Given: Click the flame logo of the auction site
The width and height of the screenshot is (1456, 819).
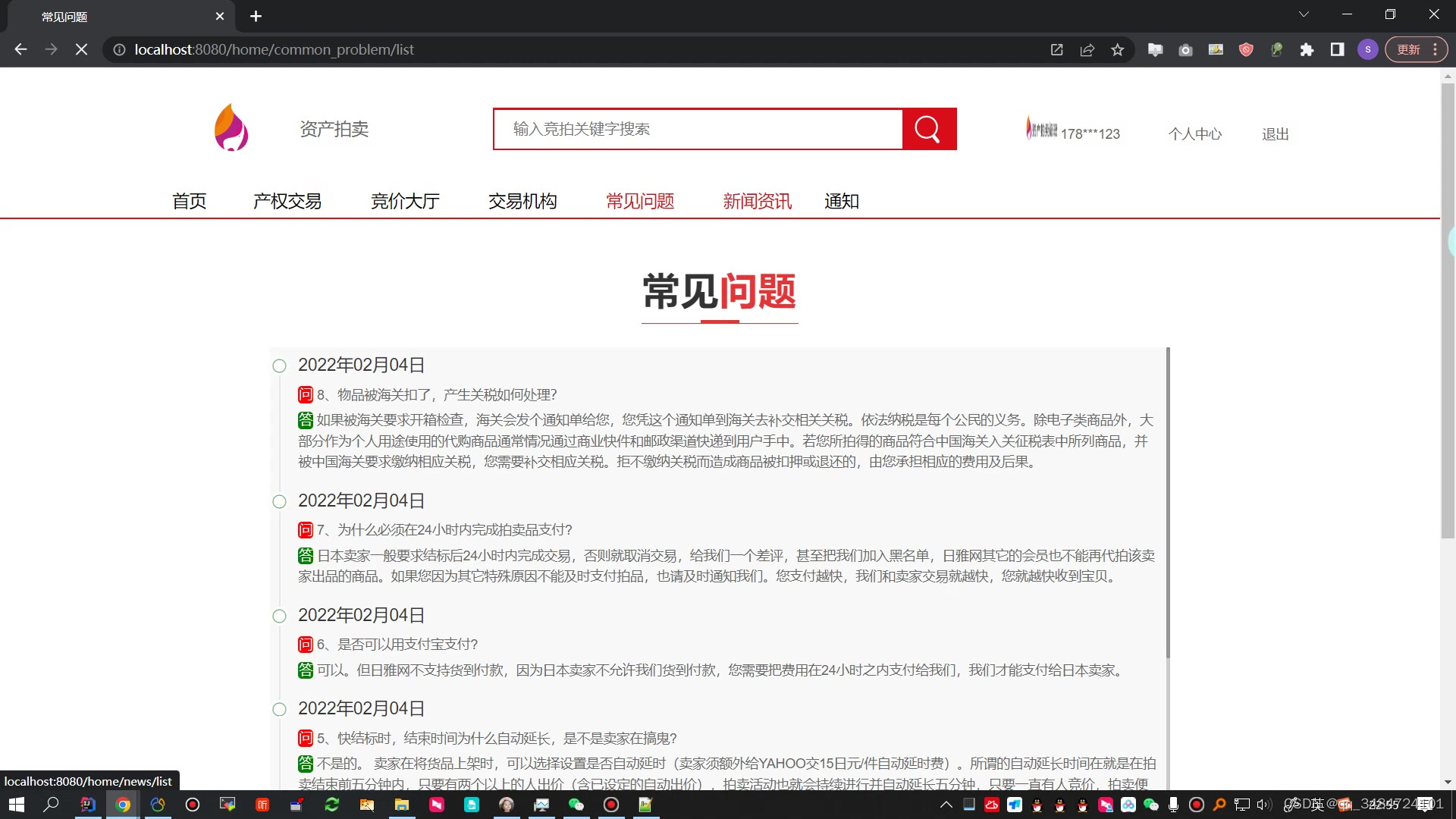Looking at the screenshot, I should coord(231,127).
